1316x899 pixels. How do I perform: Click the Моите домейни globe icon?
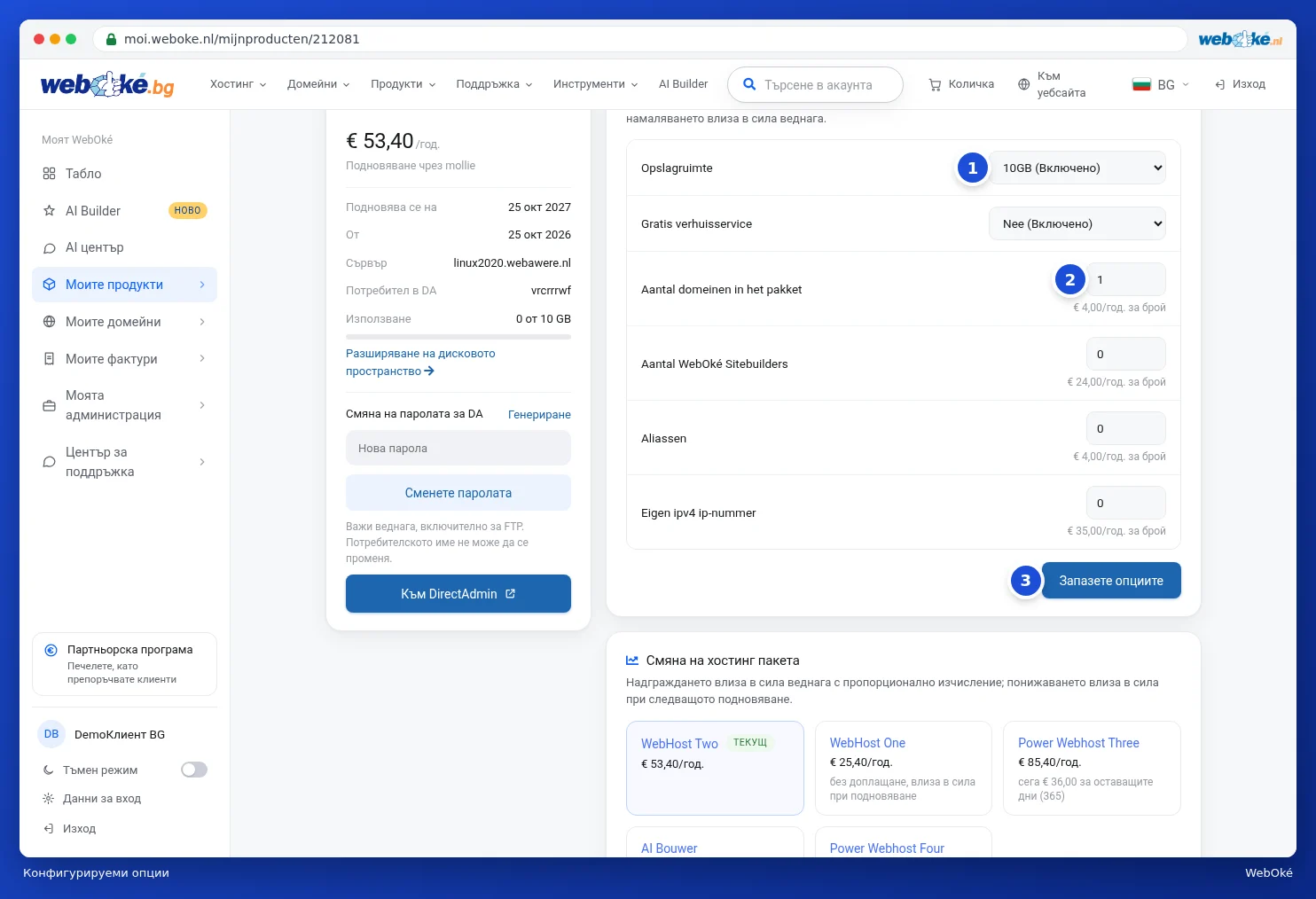coord(50,322)
